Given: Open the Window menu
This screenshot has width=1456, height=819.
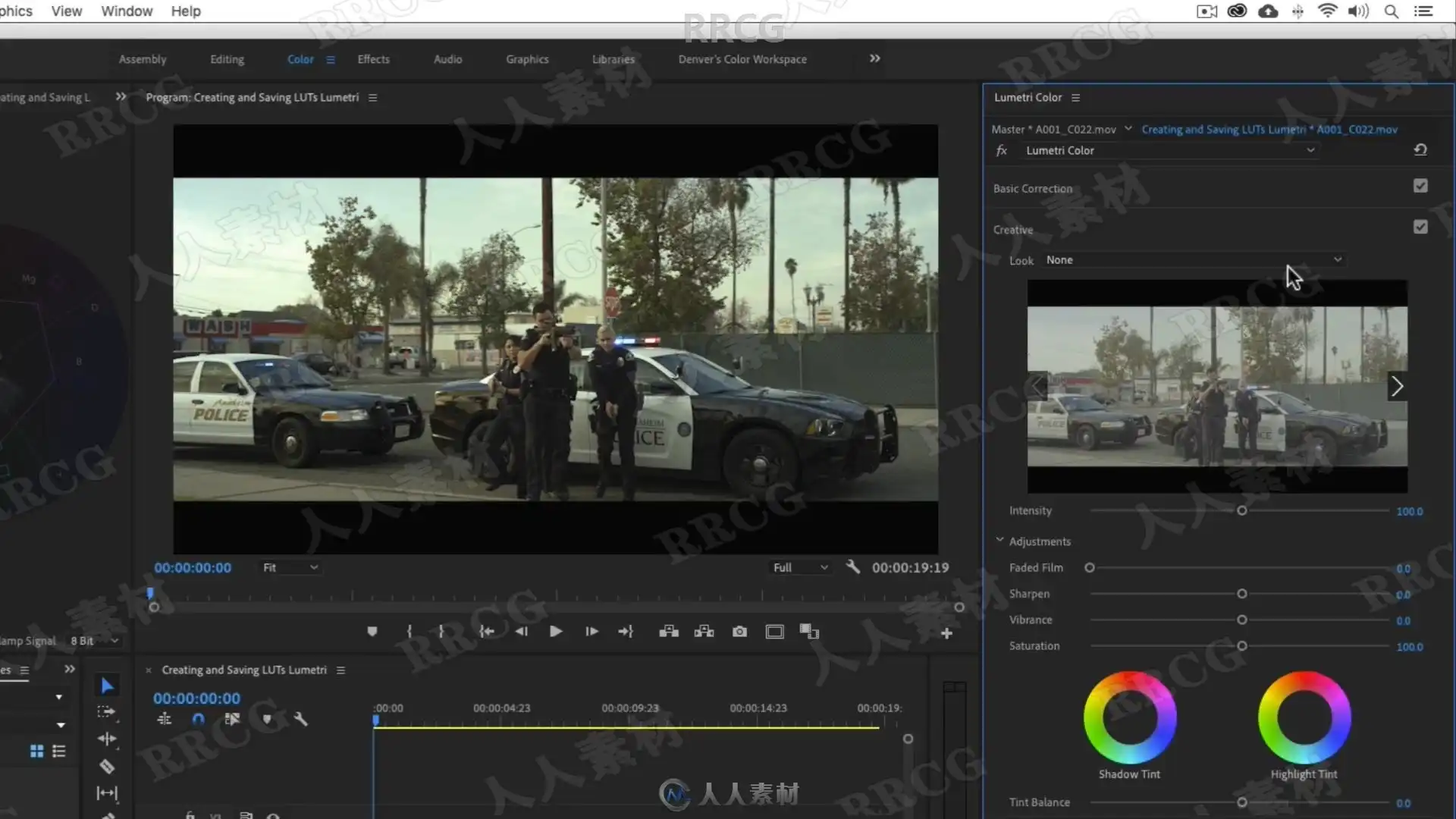Looking at the screenshot, I should 127,11.
